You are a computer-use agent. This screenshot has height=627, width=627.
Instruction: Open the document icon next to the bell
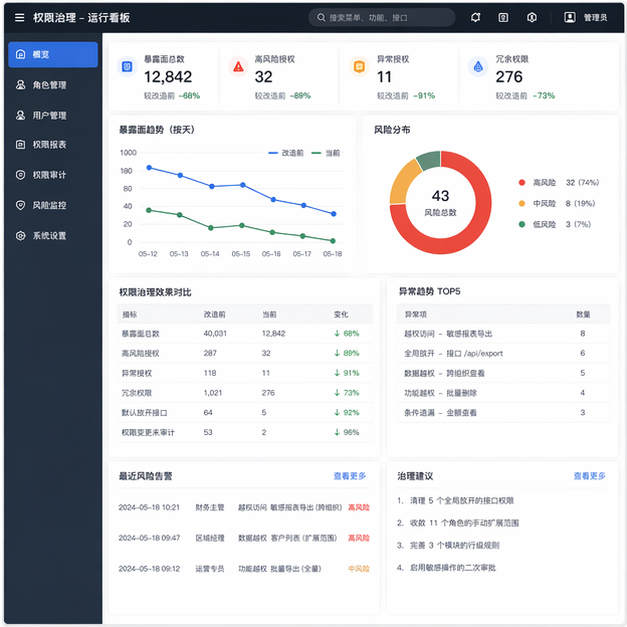(x=503, y=18)
